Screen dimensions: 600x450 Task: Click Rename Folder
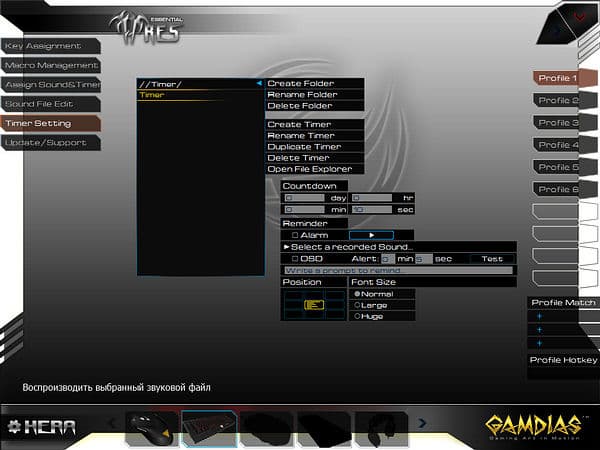tap(315, 95)
